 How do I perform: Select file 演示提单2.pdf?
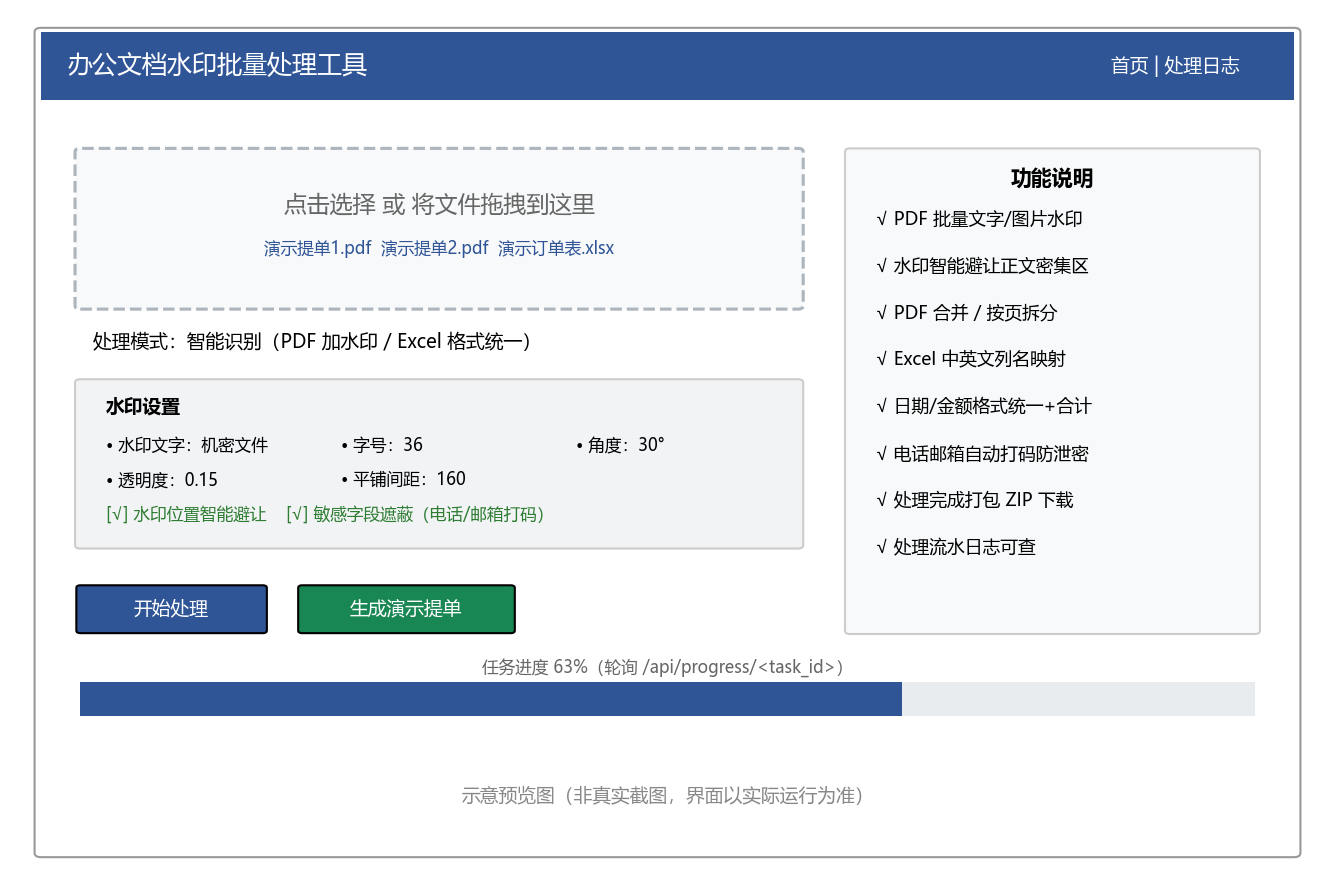tap(435, 249)
